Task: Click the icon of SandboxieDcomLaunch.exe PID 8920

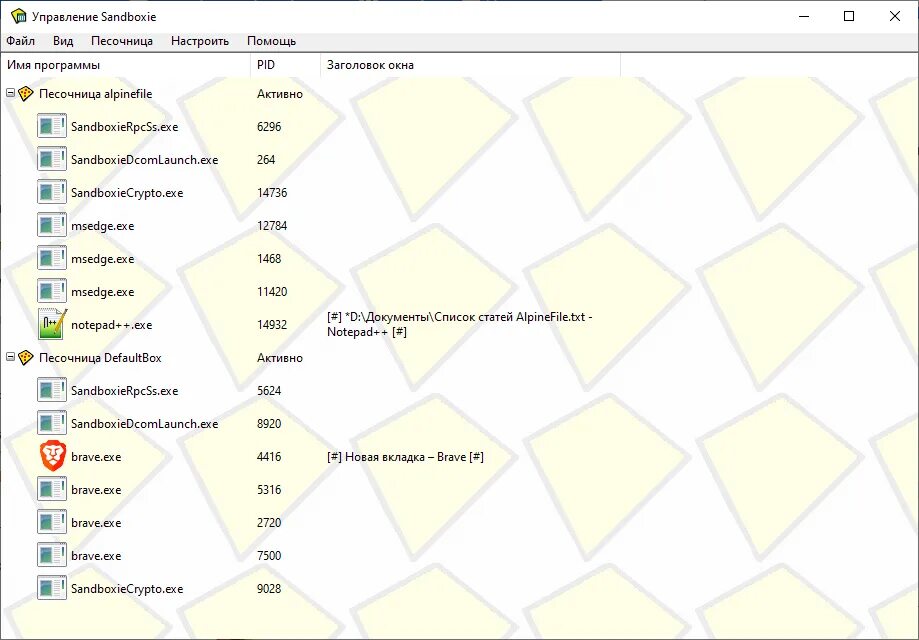Action: tap(52, 423)
